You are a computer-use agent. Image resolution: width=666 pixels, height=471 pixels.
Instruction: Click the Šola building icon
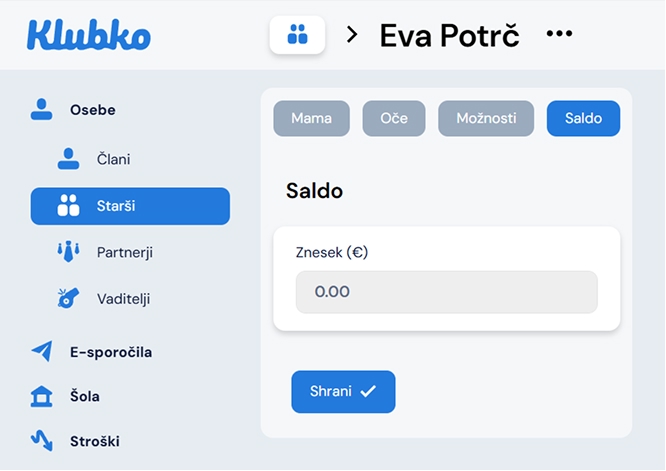tap(41, 396)
